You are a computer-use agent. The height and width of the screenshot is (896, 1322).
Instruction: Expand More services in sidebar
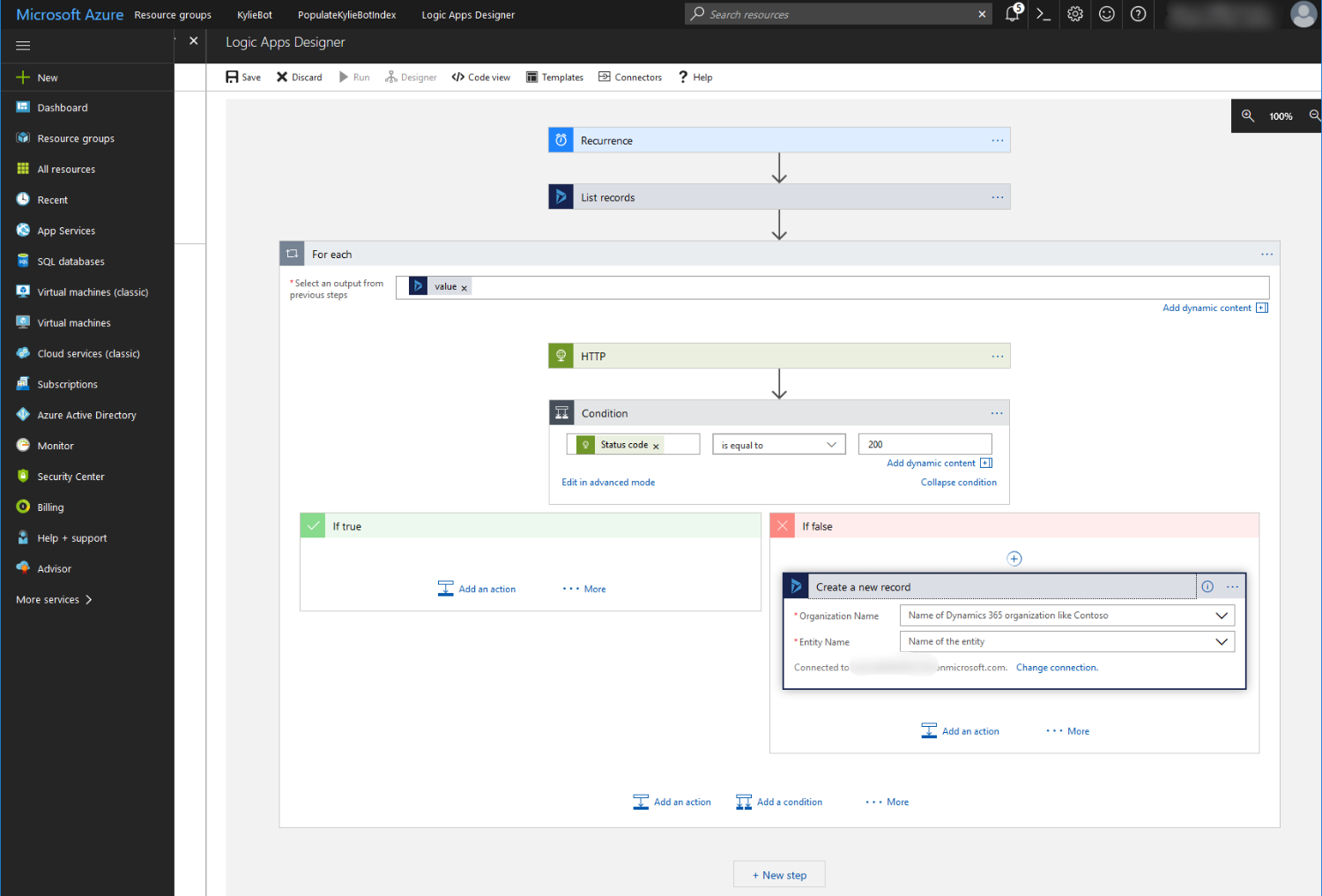[55, 600]
